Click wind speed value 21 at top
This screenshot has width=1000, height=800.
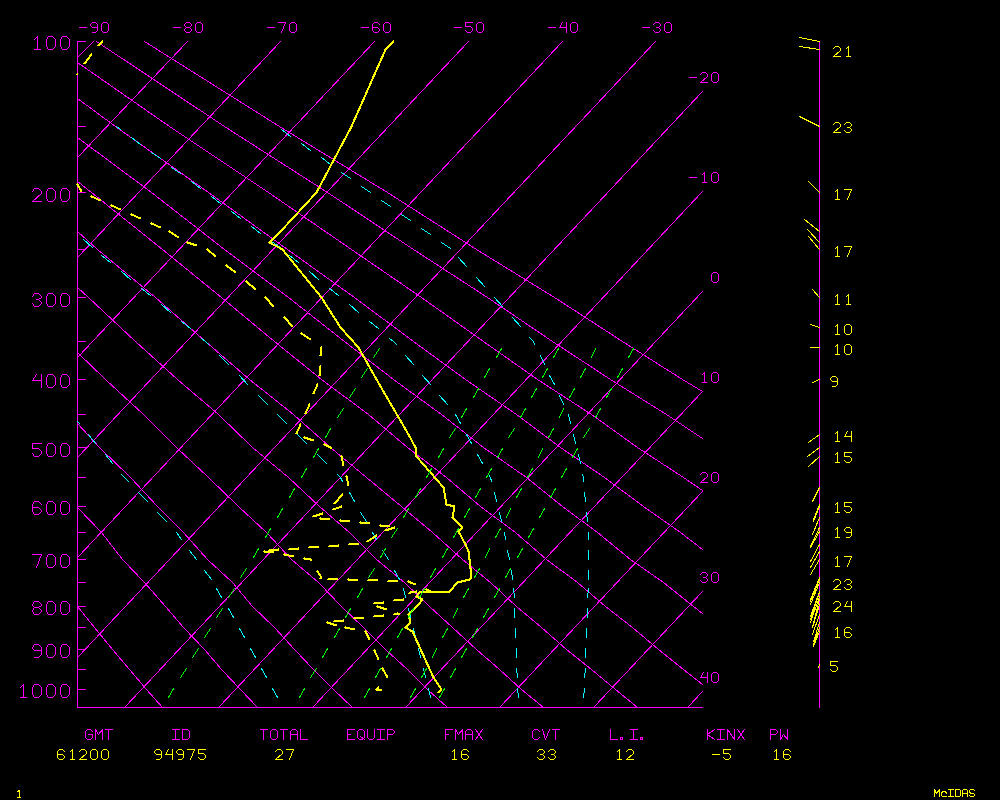[x=842, y=52]
